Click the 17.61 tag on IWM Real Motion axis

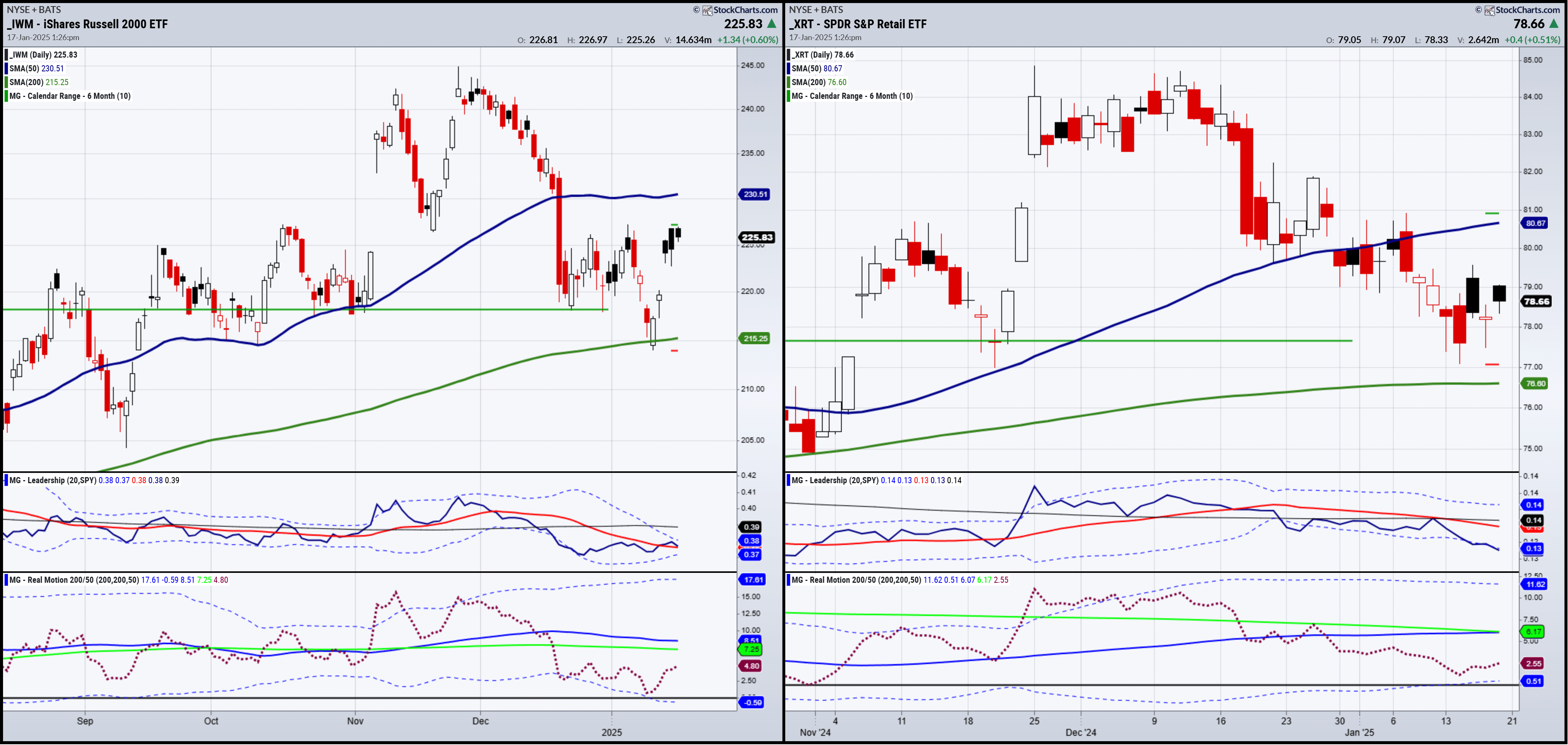click(752, 579)
